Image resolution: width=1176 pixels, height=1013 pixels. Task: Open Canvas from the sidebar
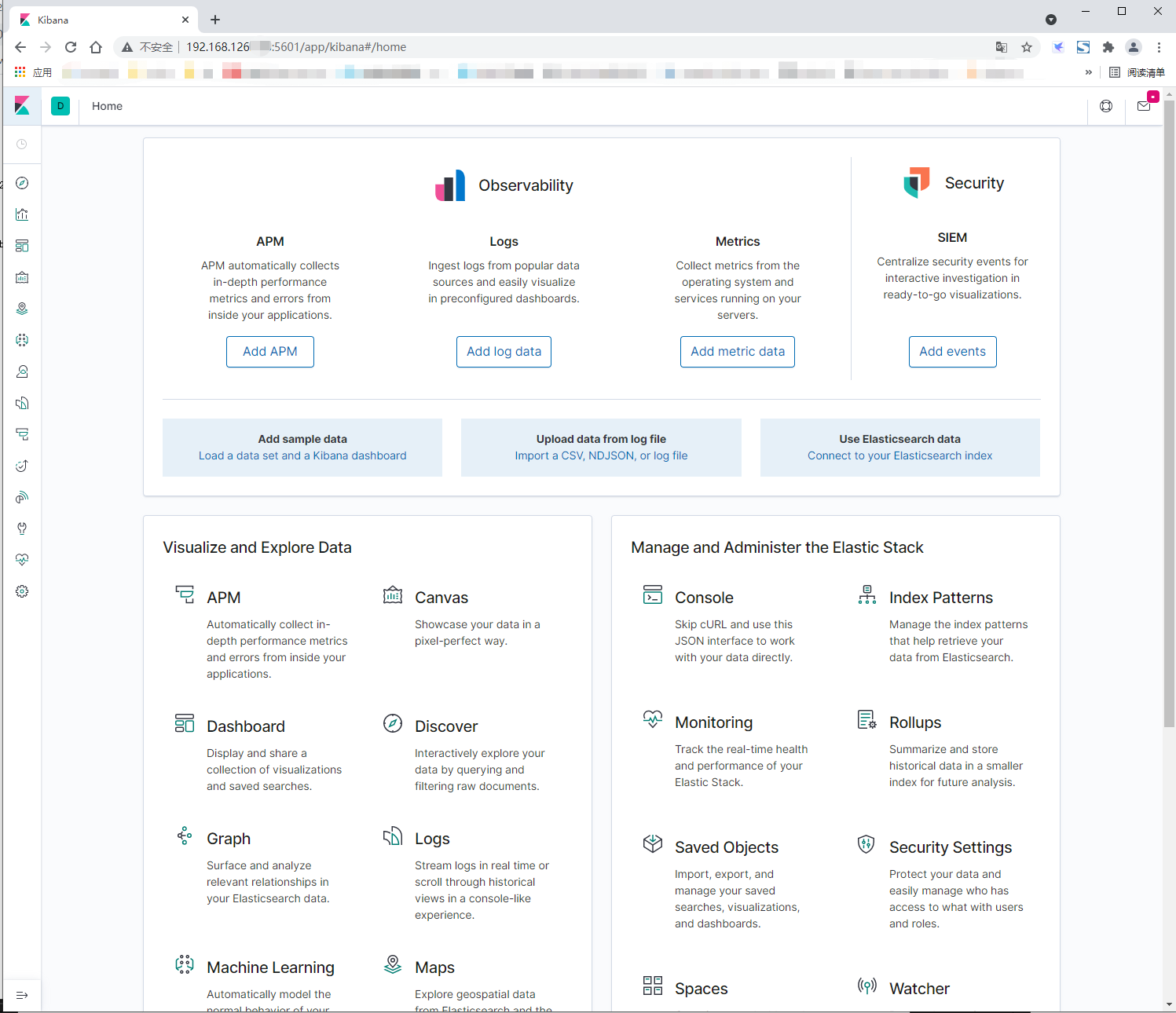(x=22, y=277)
